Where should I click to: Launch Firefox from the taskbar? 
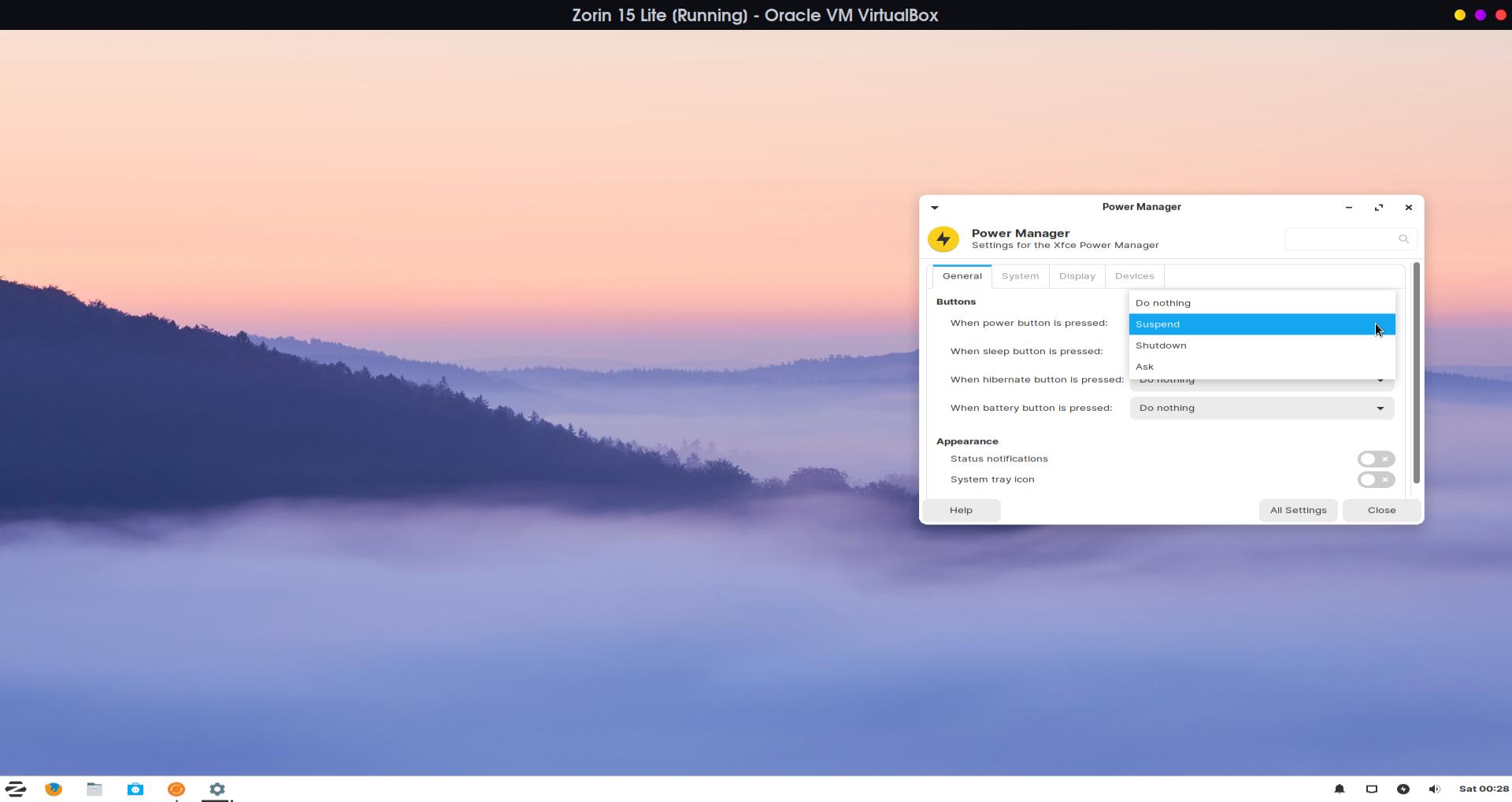coord(54,789)
